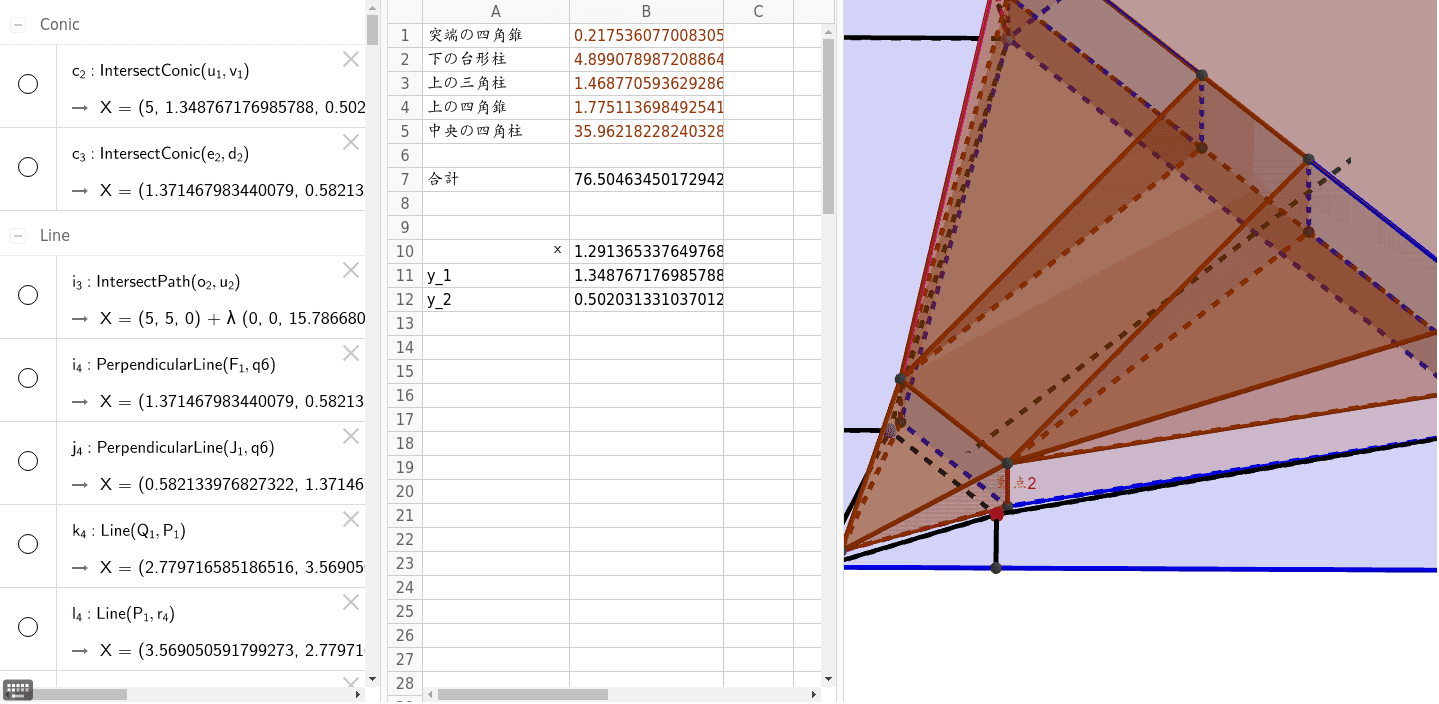Viewport: 1439px width, 704px height.
Task: Collapse the Line section
Action: [x=18, y=236]
